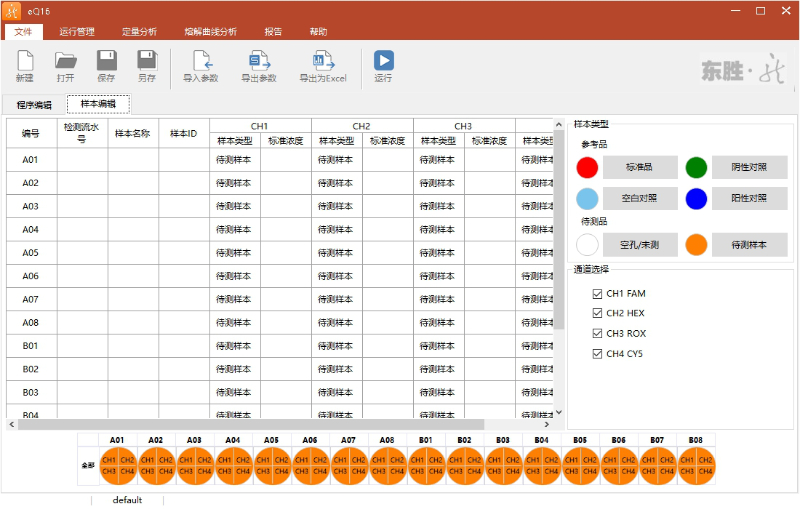Select the light blue 空白对照 color swatch
The height and width of the screenshot is (509, 800).
click(588, 198)
